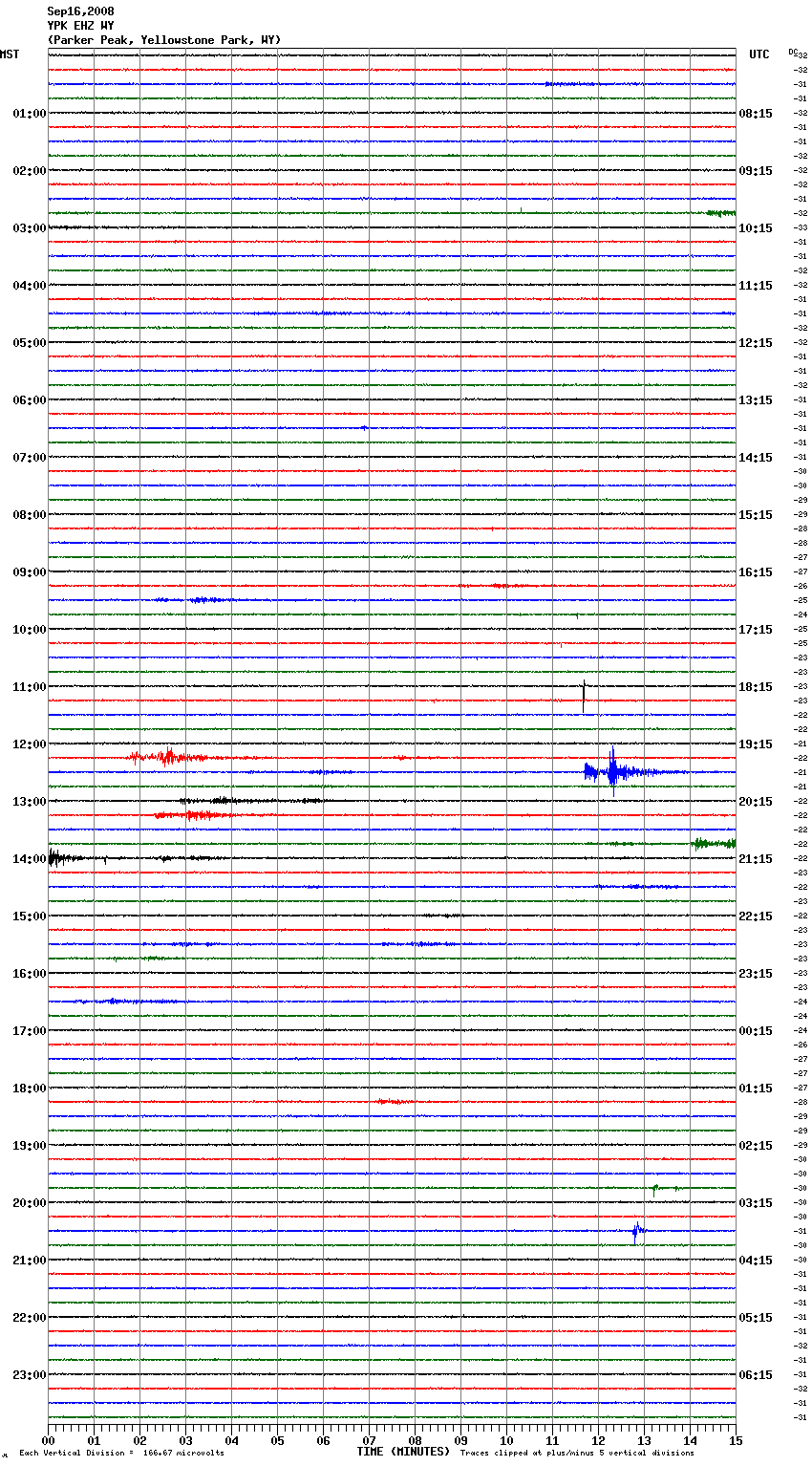Image resolution: width=812 pixels, height=1466 pixels.
Task: Select minute 03 on the bottom axis
Action: [185, 1440]
